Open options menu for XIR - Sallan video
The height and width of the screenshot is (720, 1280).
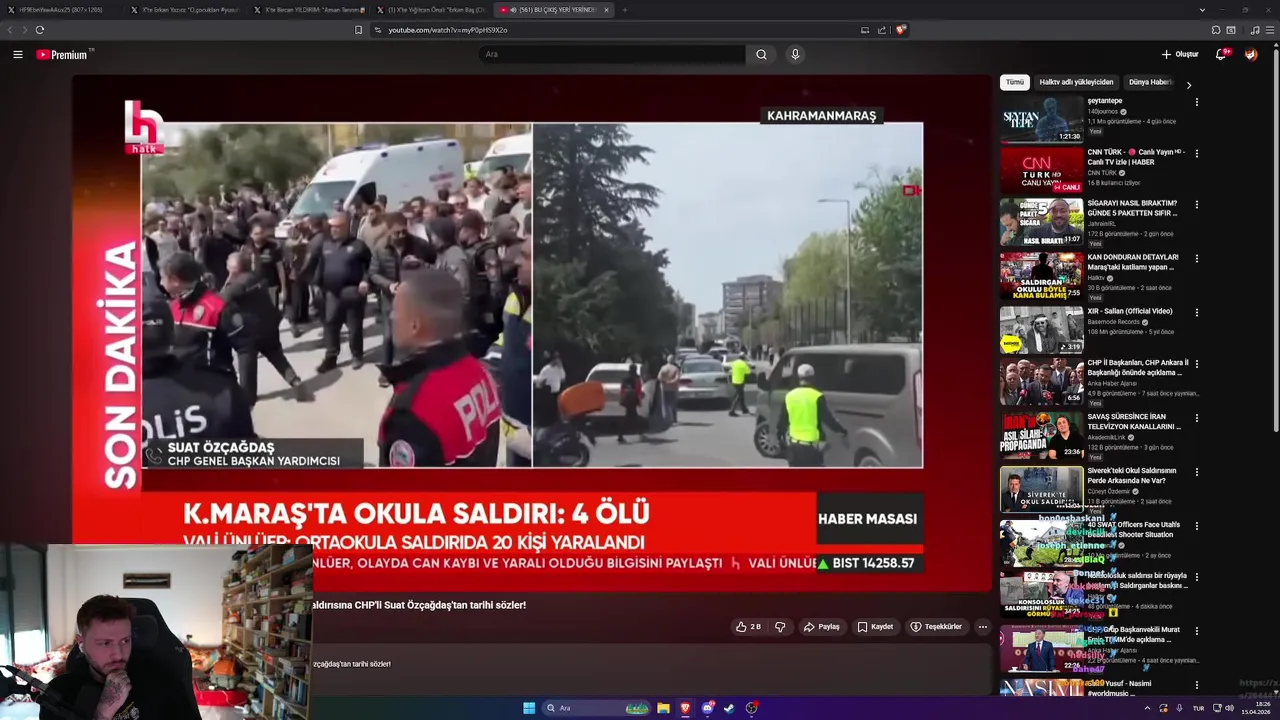point(1196,312)
